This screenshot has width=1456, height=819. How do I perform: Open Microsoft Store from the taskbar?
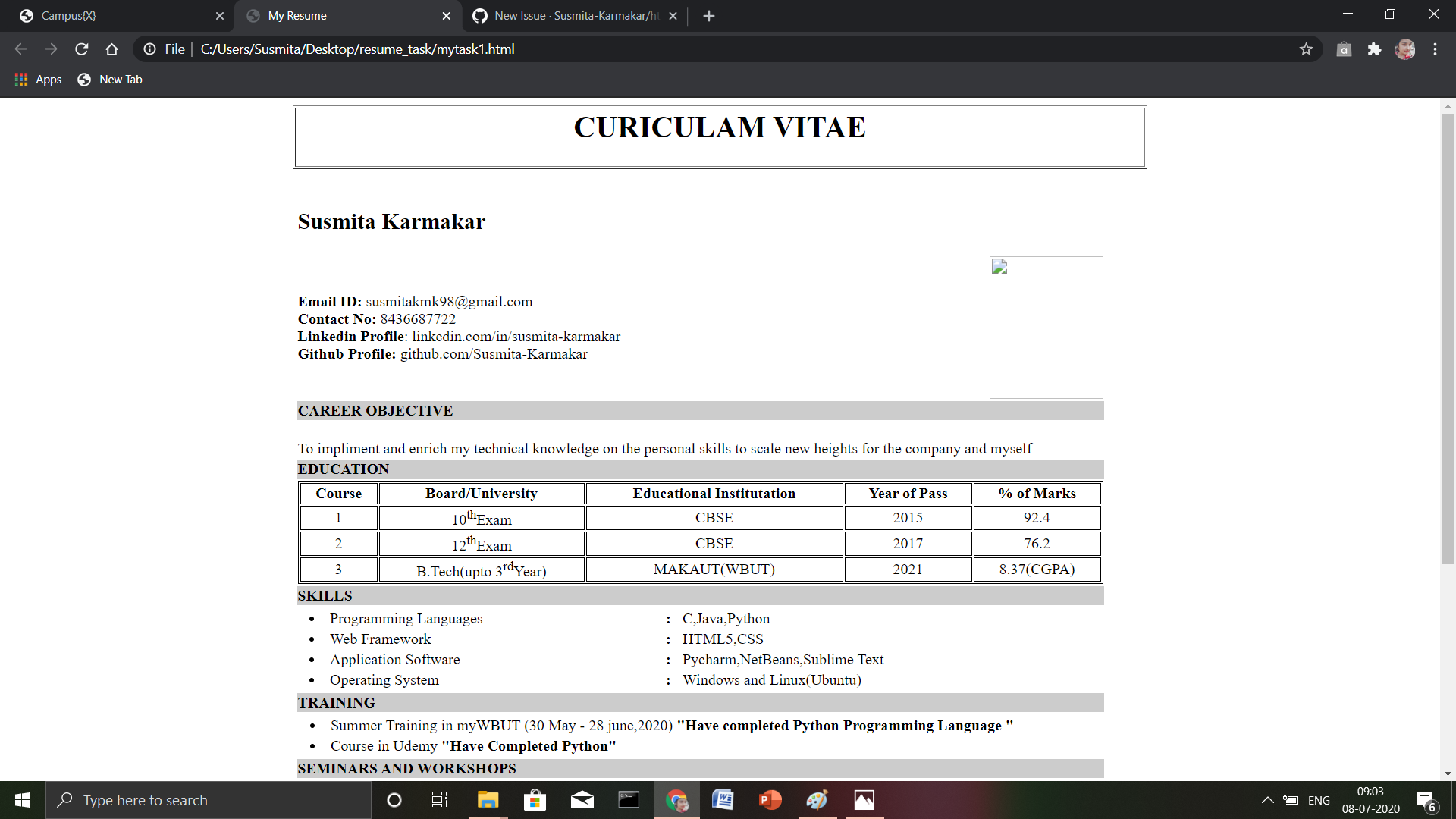535,800
